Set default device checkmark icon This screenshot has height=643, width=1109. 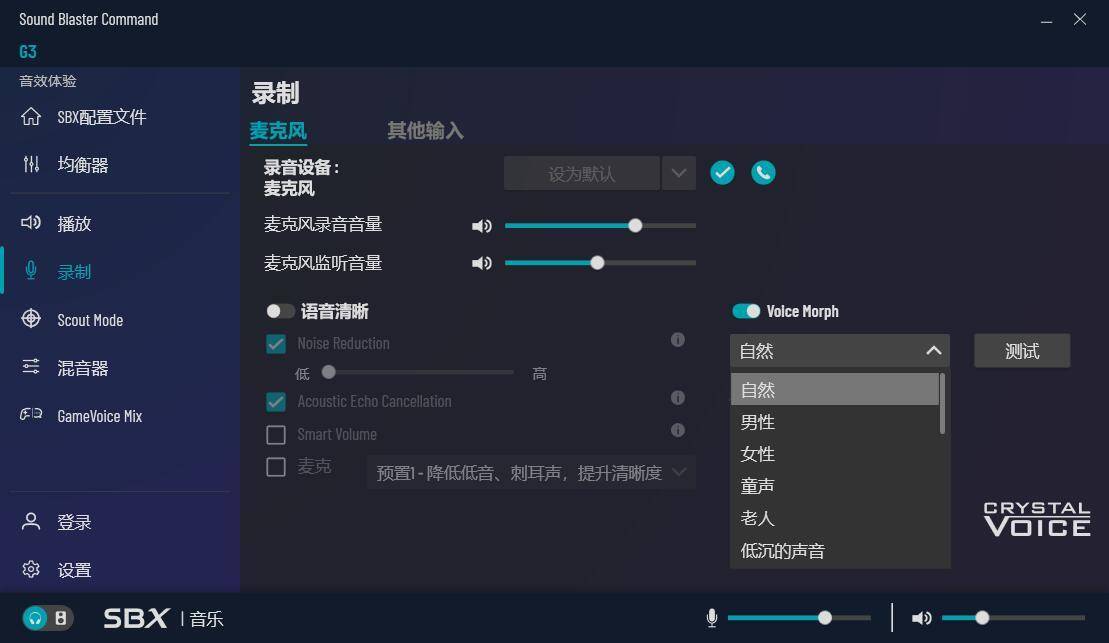point(722,173)
